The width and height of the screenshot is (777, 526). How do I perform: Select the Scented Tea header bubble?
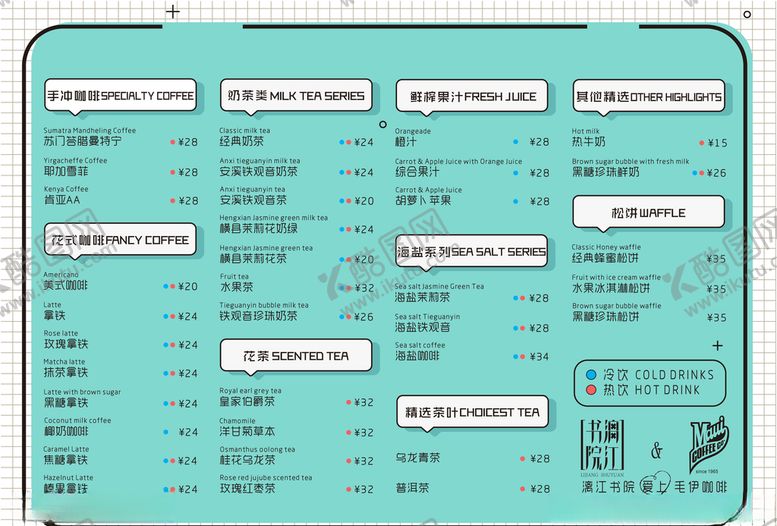pos(296,355)
